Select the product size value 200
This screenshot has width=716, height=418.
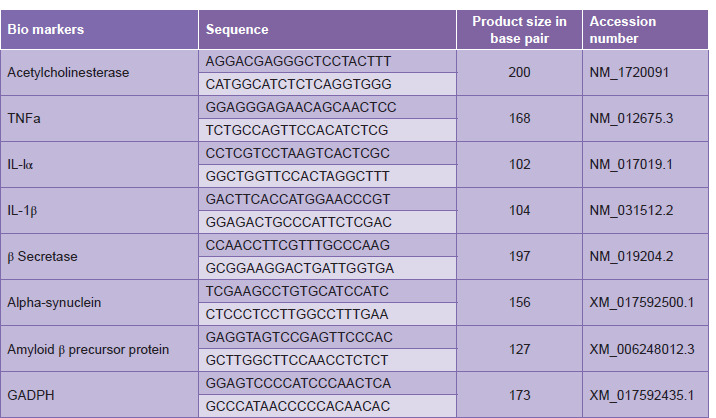[x=519, y=73]
